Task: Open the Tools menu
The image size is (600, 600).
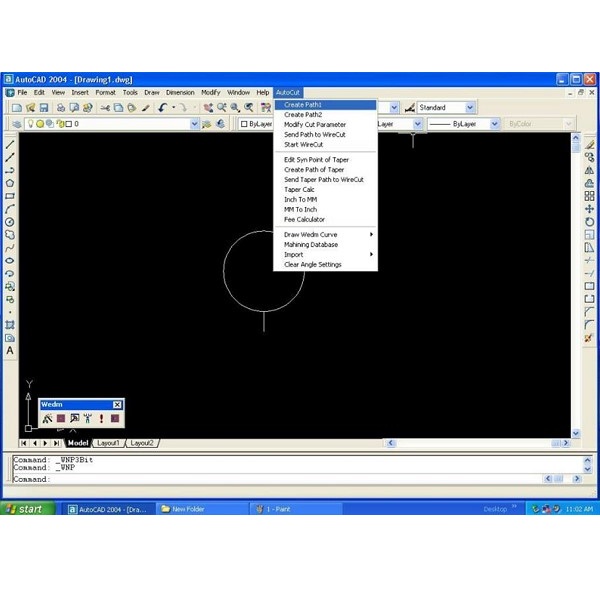Action: [x=130, y=93]
